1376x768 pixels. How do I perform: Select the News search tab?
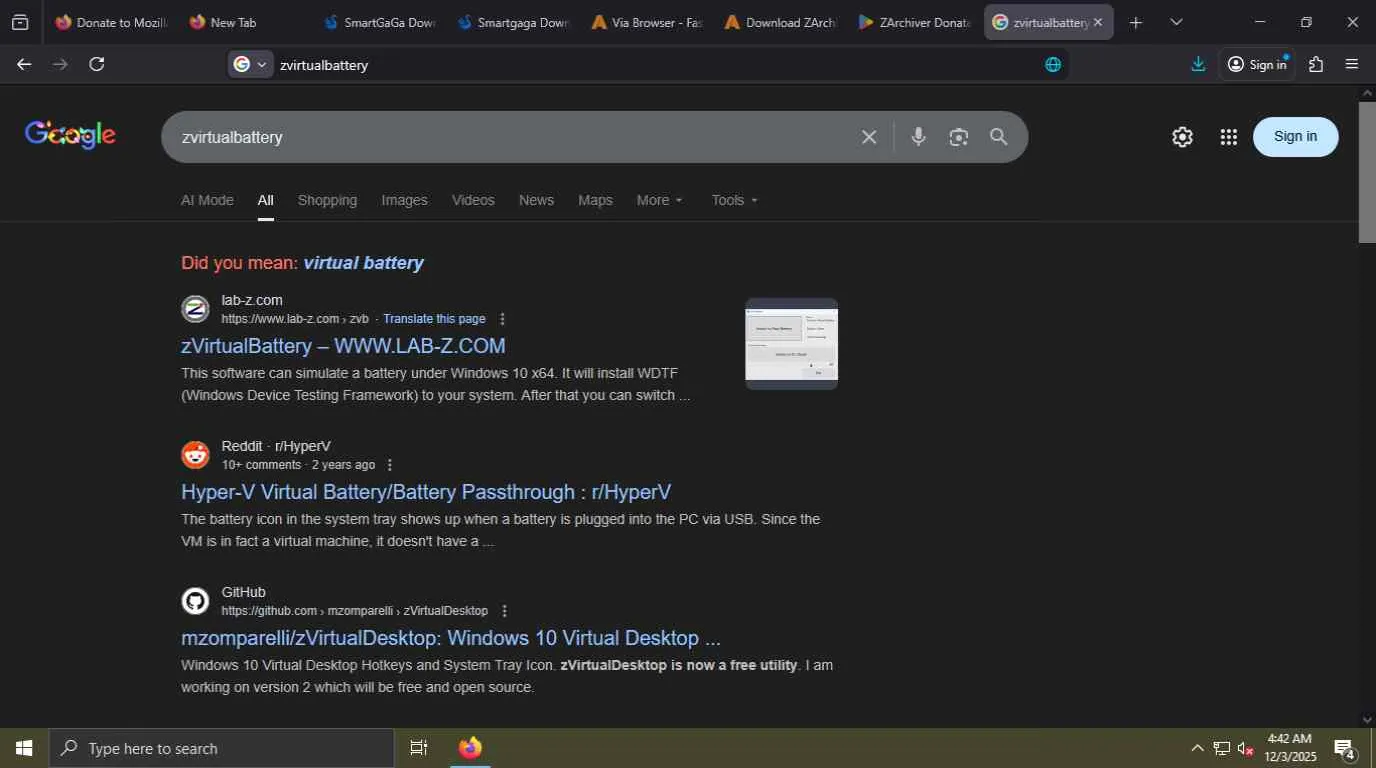click(x=536, y=200)
